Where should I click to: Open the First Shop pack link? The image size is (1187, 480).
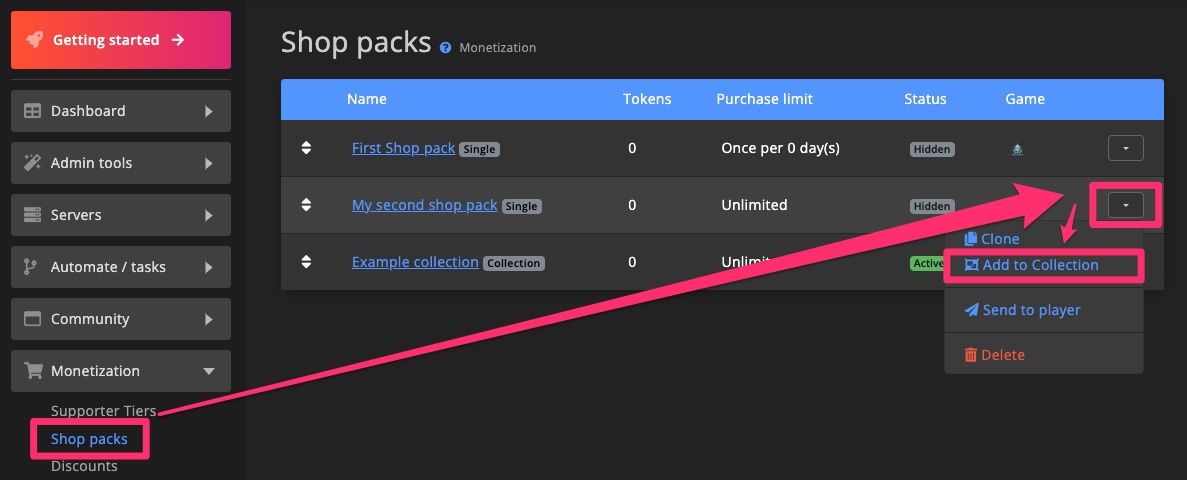(x=403, y=148)
